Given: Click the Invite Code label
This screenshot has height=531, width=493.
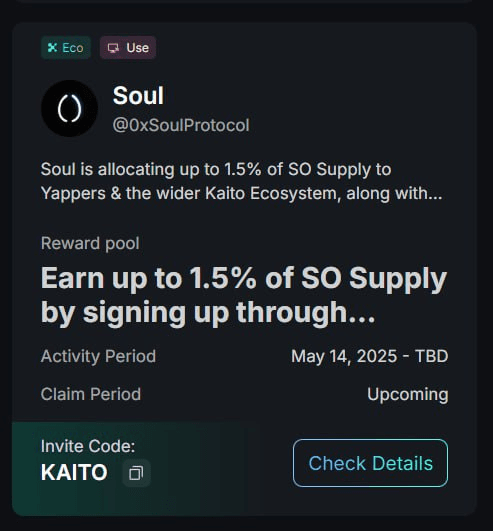Looking at the screenshot, I should pos(88,446).
